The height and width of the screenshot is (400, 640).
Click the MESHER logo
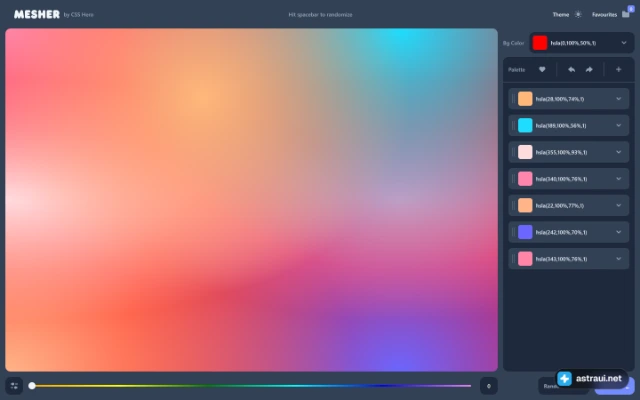[x=37, y=14]
